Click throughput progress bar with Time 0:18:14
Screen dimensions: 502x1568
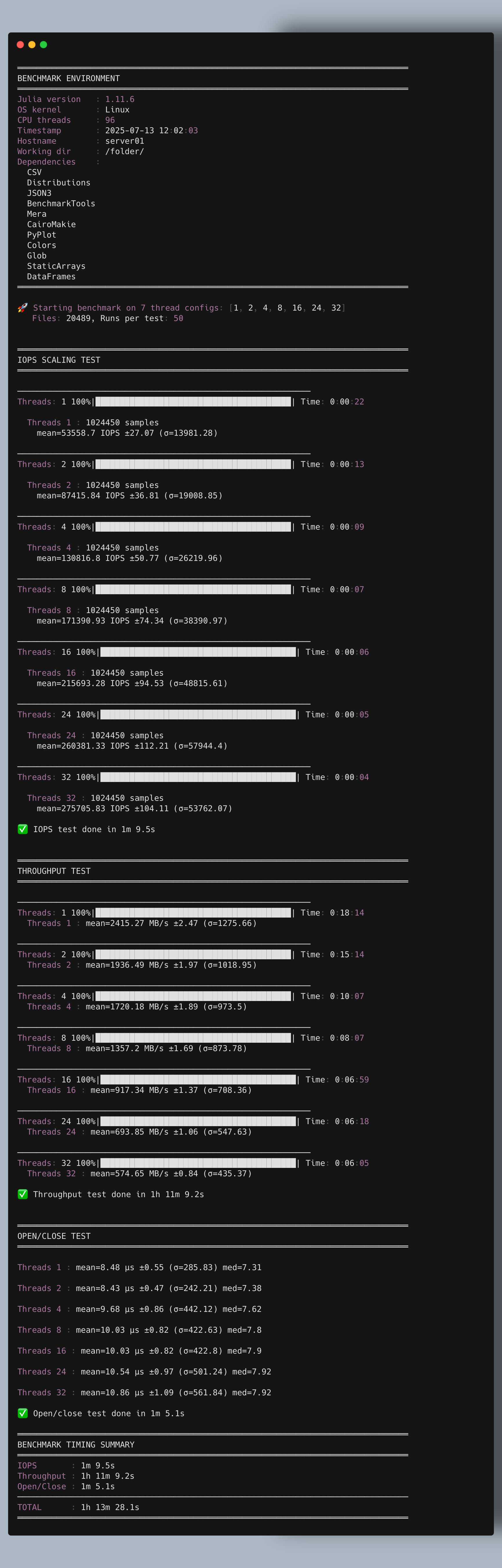click(x=193, y=912)
